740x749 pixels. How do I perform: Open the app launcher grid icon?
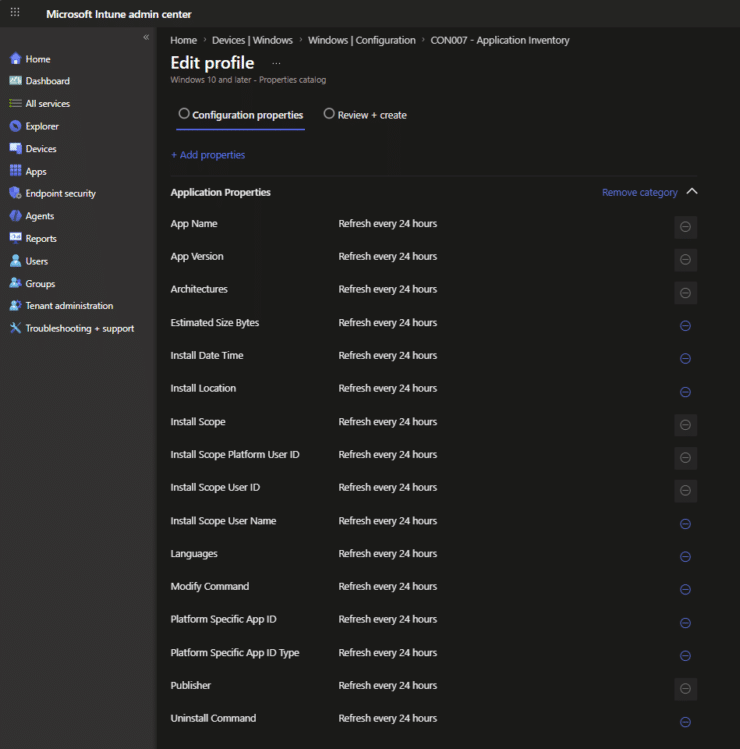click(x=15, y=12)
